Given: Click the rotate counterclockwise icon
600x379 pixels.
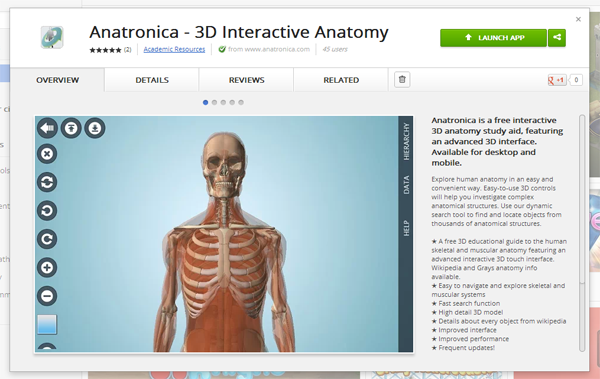Looking at the screenshot, I should tap(47, 211).
